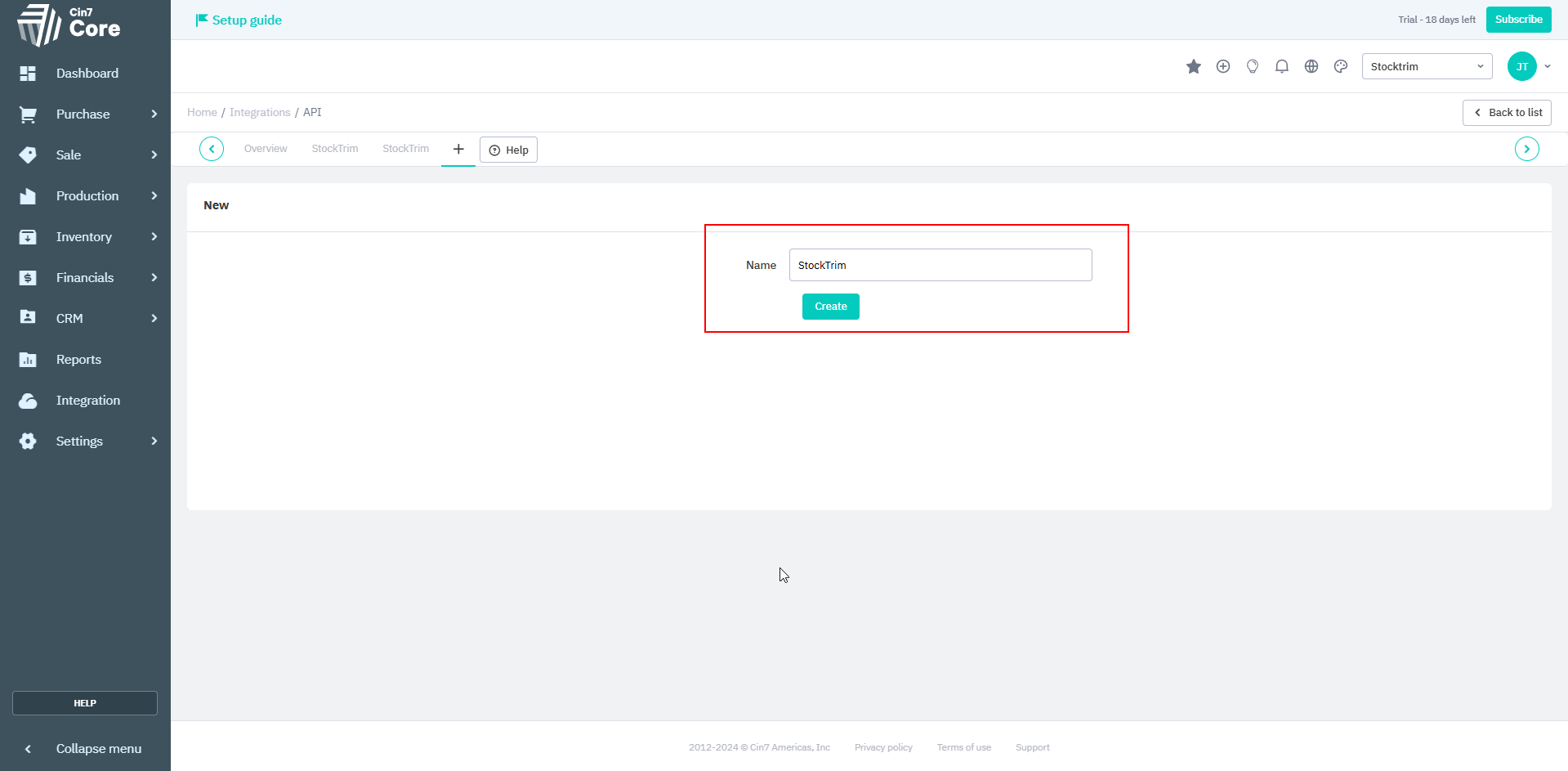The height and width of the screenshot is (771, 1568).
Task: Open the Stocktrim organization dropdown
Action: click(x=1426, y=66)
